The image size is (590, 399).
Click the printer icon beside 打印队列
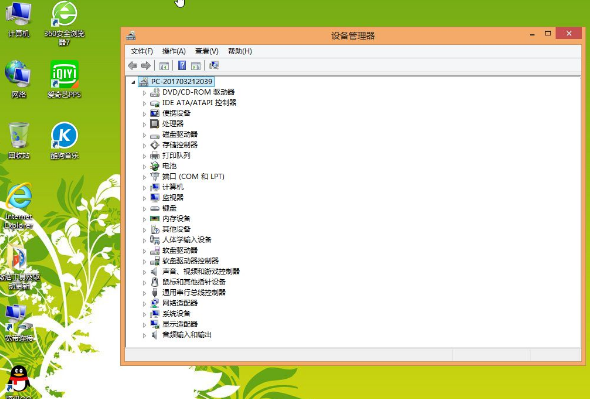pos(154,155)
